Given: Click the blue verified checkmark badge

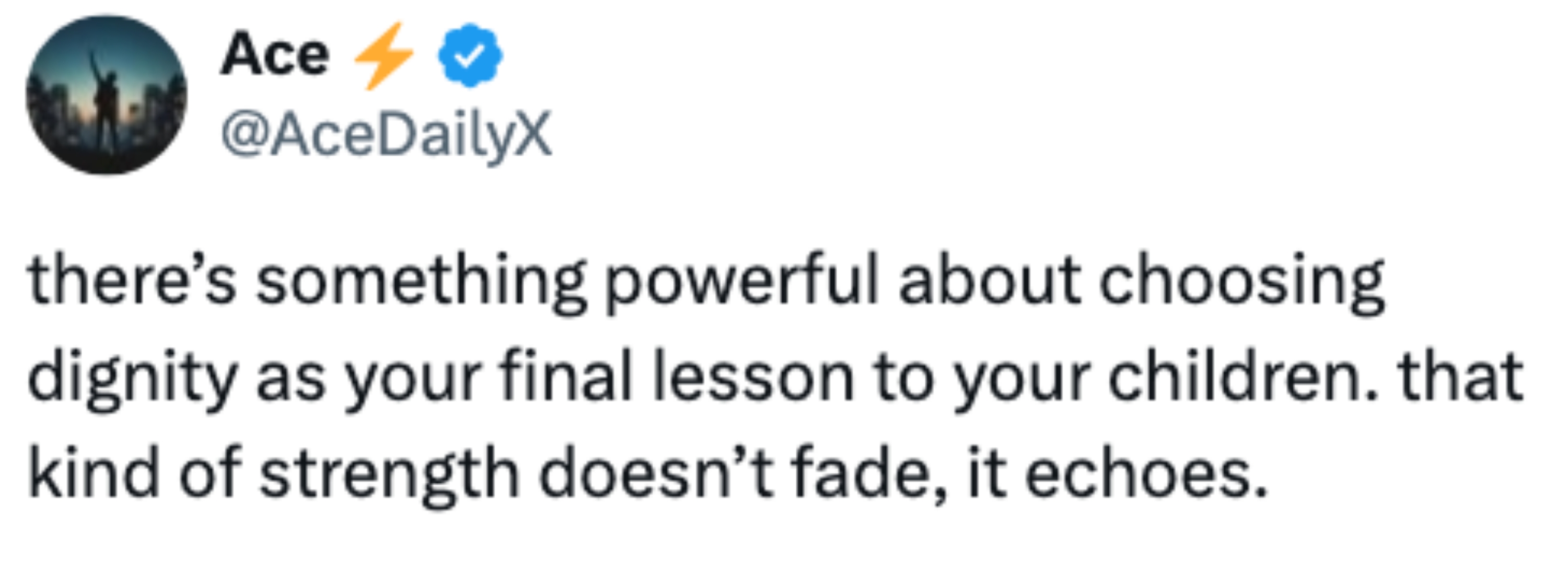Looking at the screenshot, I should tap(470, 55).
